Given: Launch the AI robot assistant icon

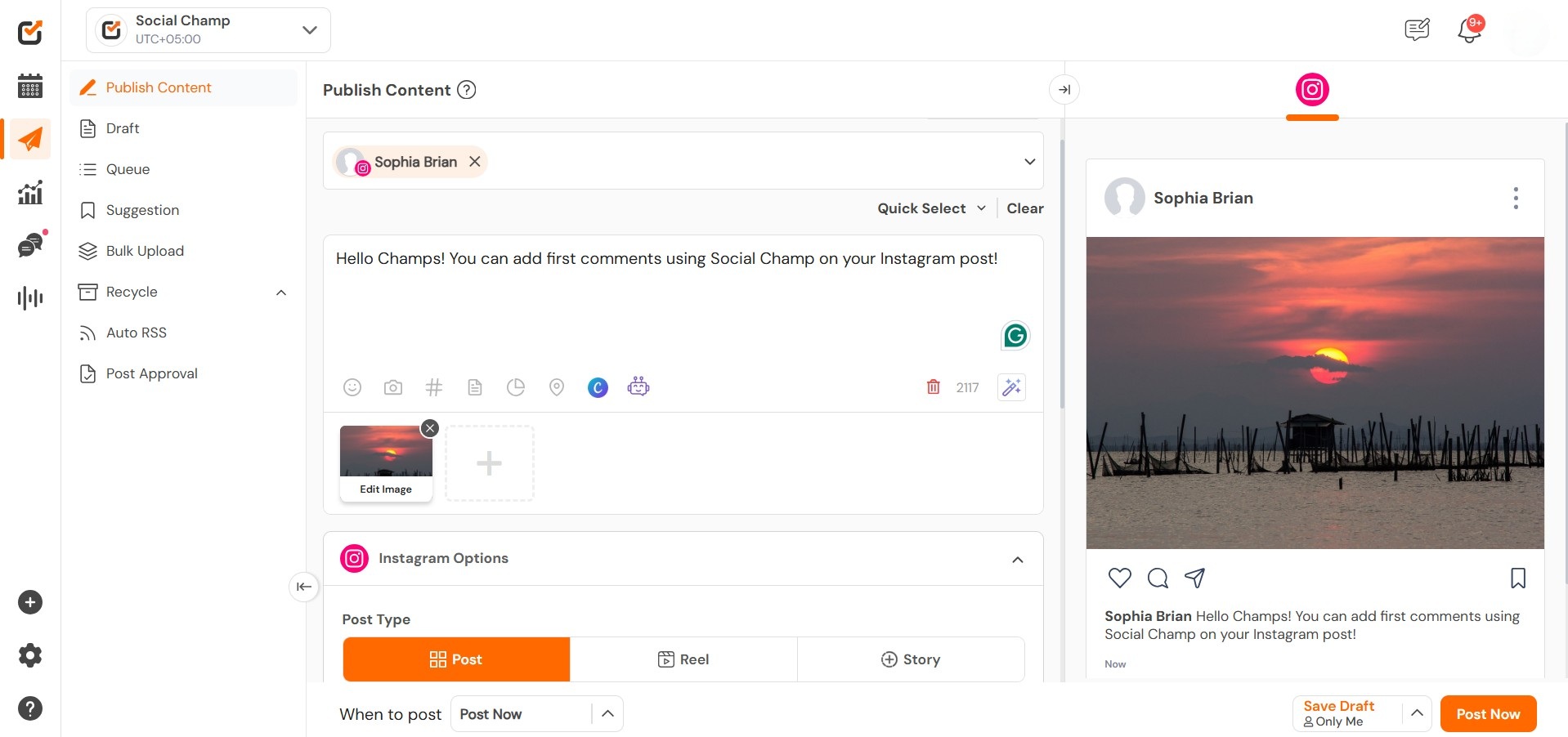Looking at the screenshot, I should (x=638, y=386).
